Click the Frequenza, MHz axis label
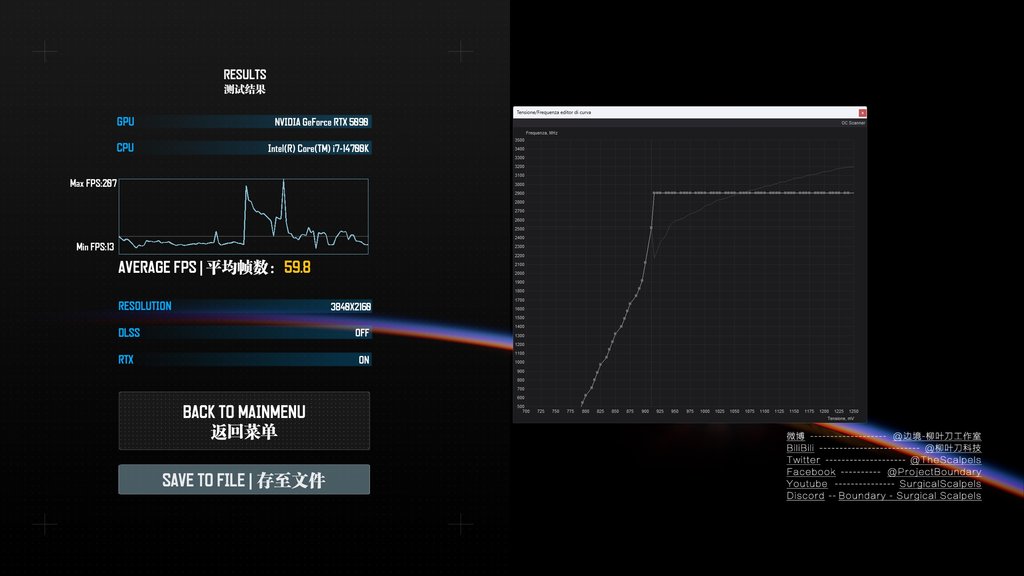This screenshot has width=1024, height=576. coord(542,133)
